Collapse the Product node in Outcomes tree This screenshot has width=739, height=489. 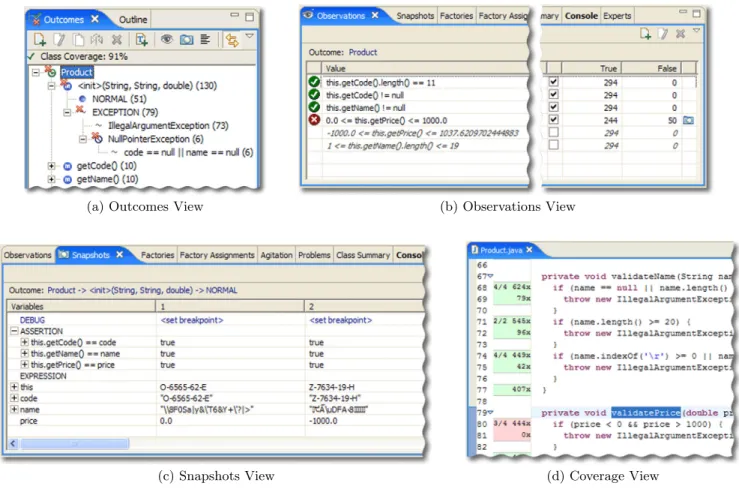[x=36, y=72]
